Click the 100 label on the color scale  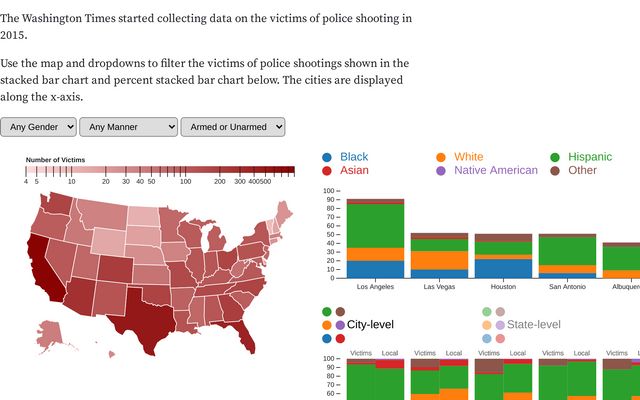186,181
